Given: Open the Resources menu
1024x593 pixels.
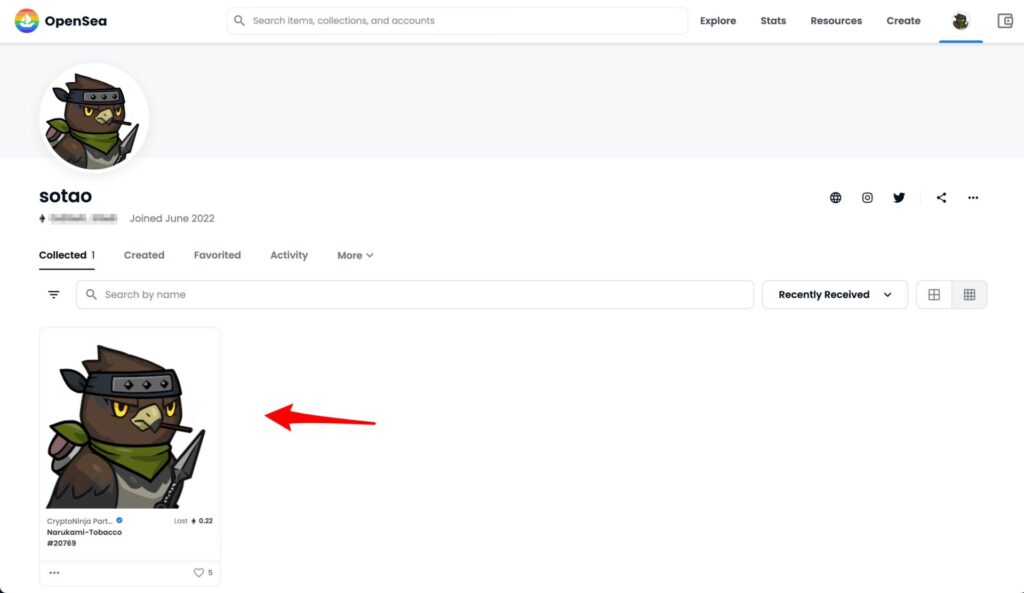Looking at the screenshot, I should [x=836, y=21].
